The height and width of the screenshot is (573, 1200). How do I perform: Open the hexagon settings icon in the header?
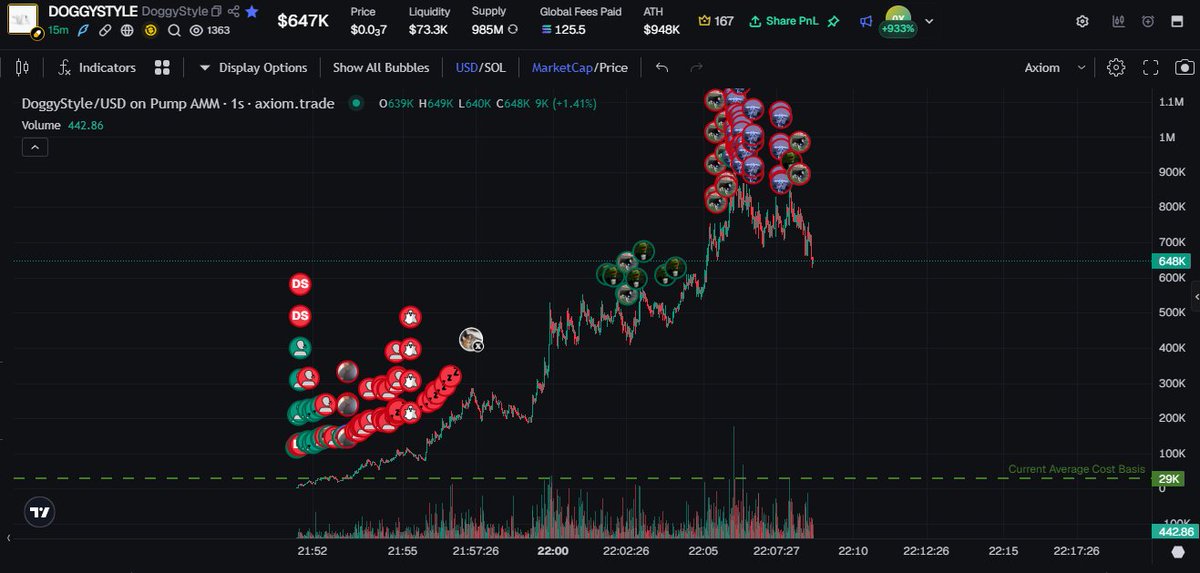pyautogui.click(x=1083, y=21)
